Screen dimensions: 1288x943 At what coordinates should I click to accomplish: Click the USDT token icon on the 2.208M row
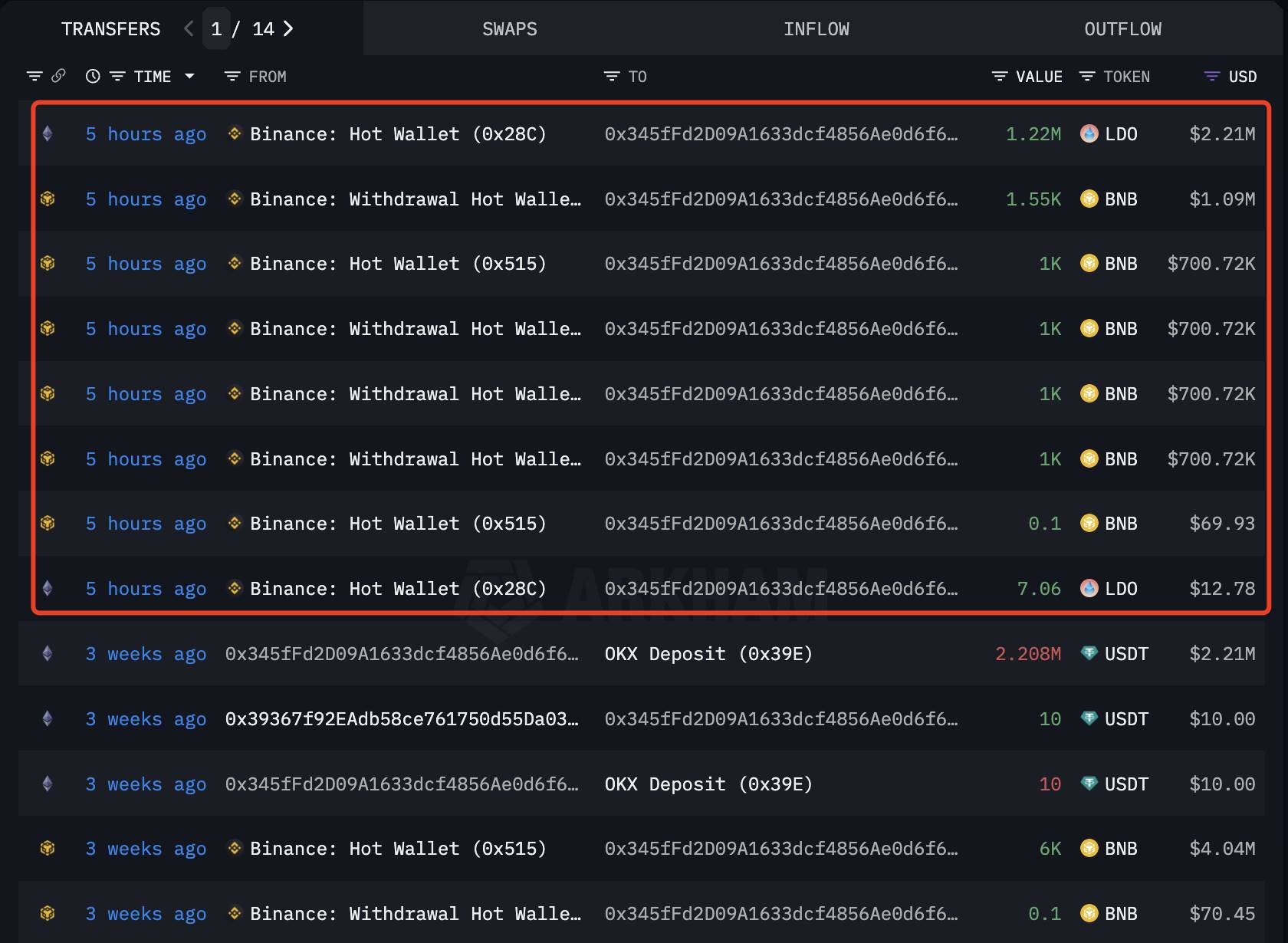pyautogui.click(x=1089, y=654)
